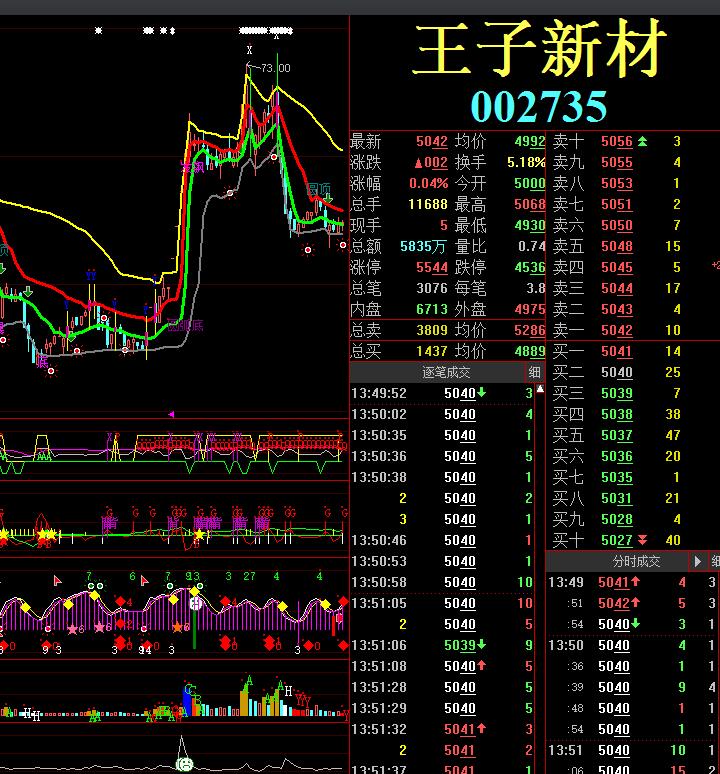Click the 最高 value 5068

[x=530, y=204]
